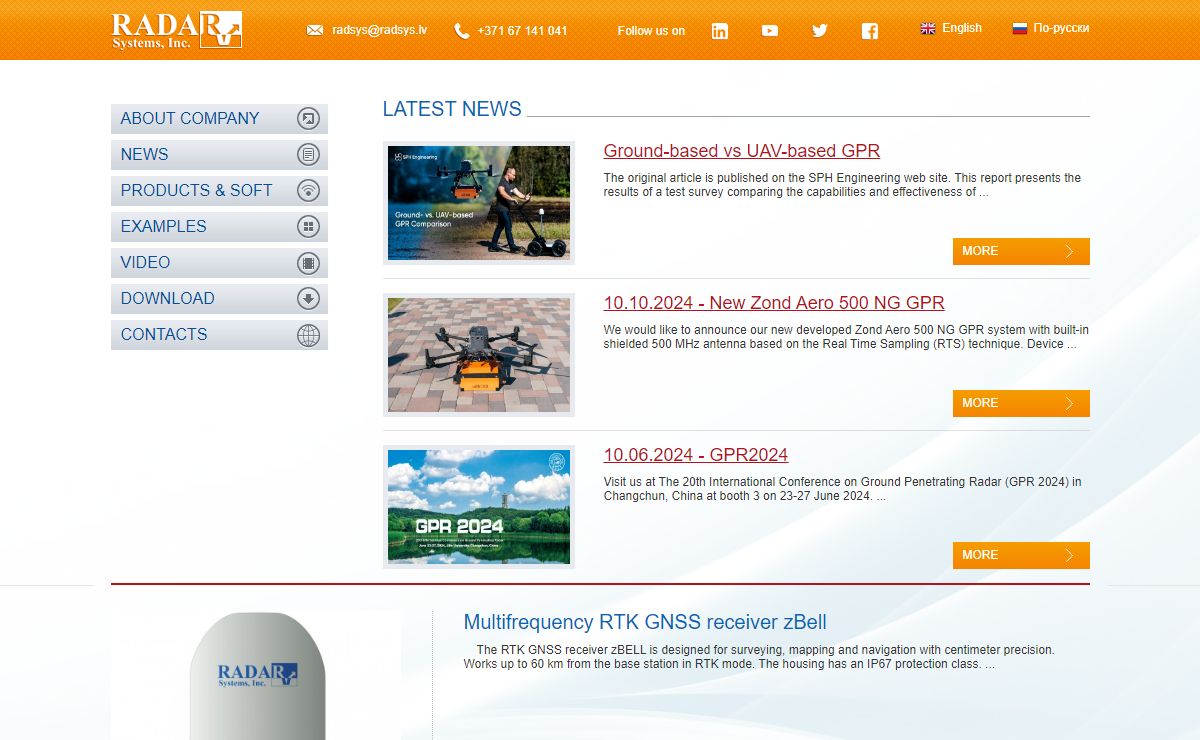Image resolution: width=1200 pixels, height=740 pixels.
Task: Open the LinkedIn social icon
Action: (720, 31)
